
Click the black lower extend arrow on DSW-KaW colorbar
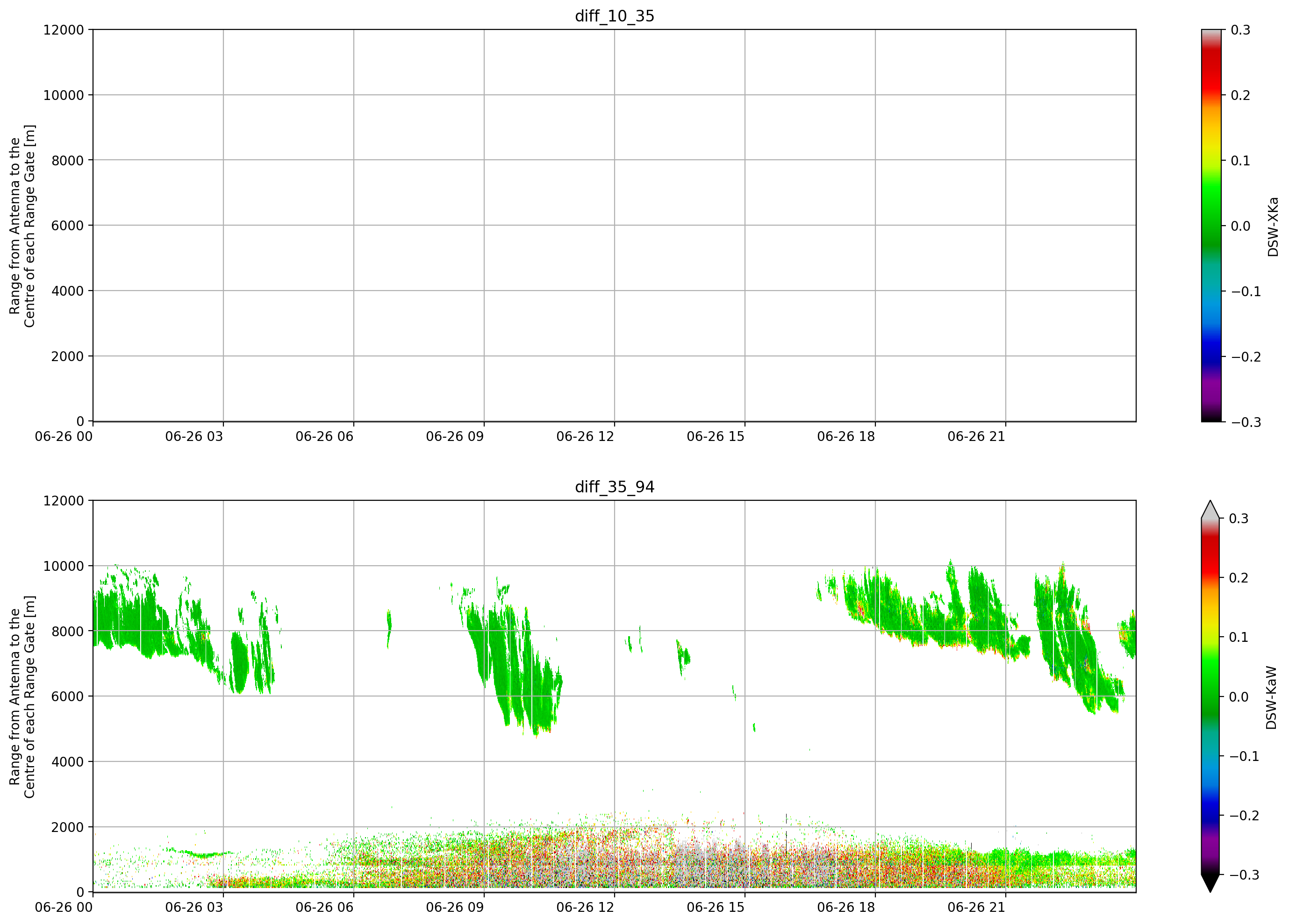tap(1210, 883)
